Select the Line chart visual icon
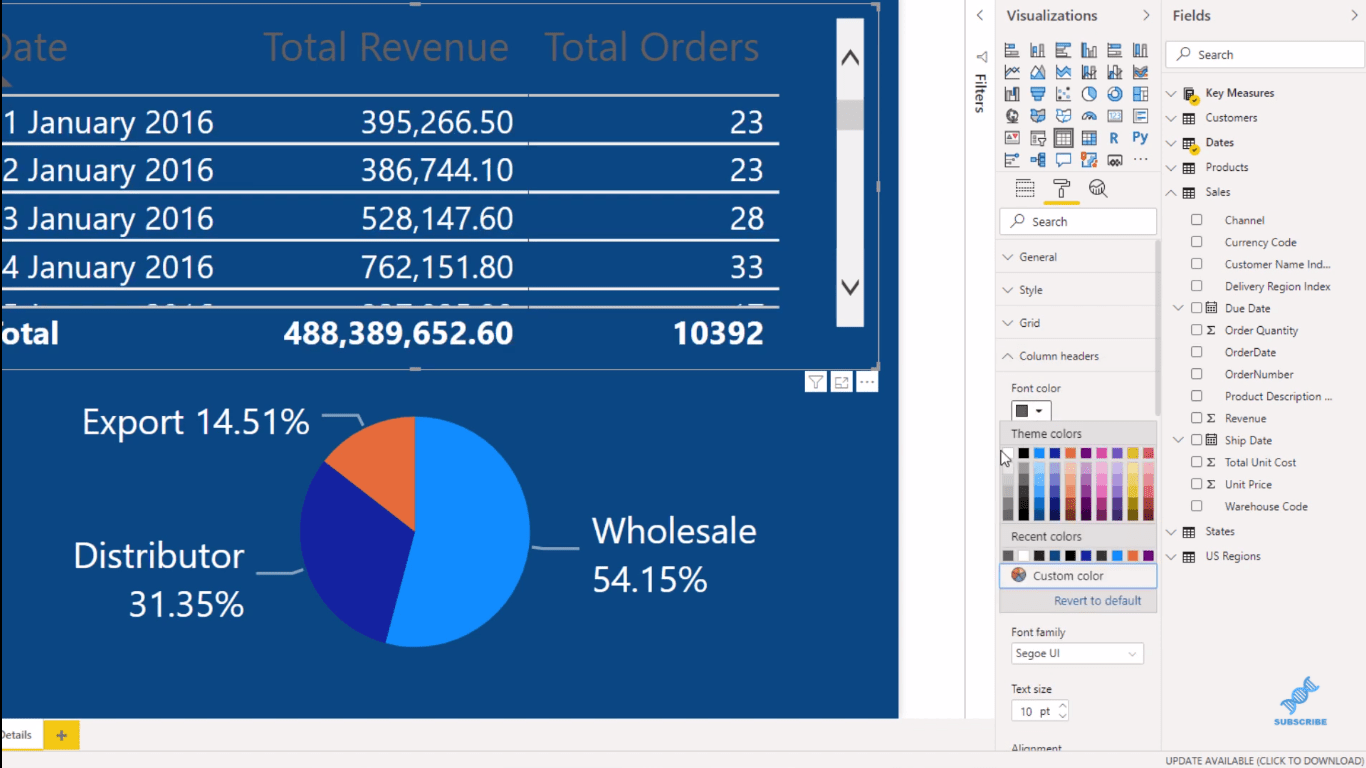Image resolution: width=1366 pixels, height=768 pixels. pos(1012,72)
